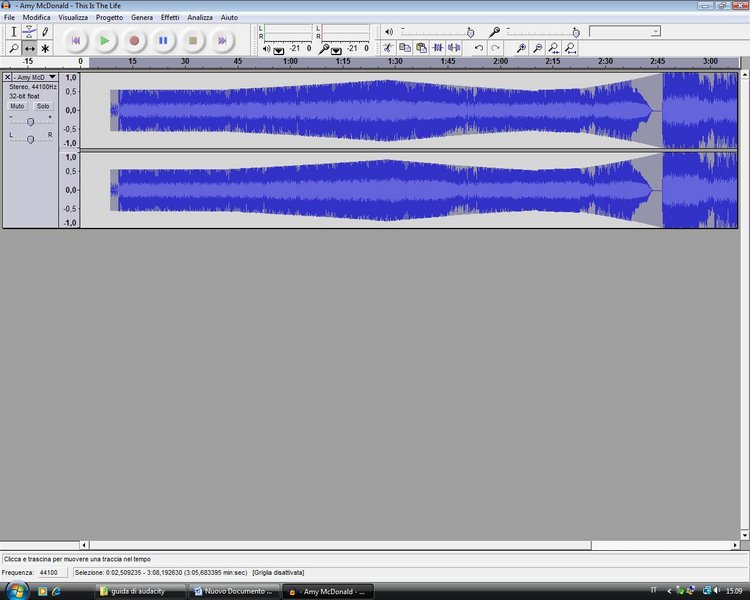Click the Selezione time range text
Viewport: 750px width, 600px height.
tap(161, 572)
